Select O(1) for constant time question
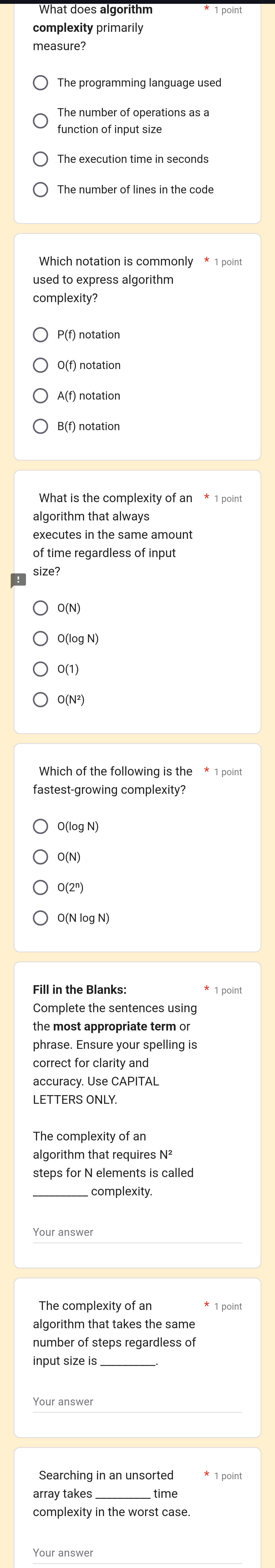Screen dimensions: 275x1568 point(41,669)
